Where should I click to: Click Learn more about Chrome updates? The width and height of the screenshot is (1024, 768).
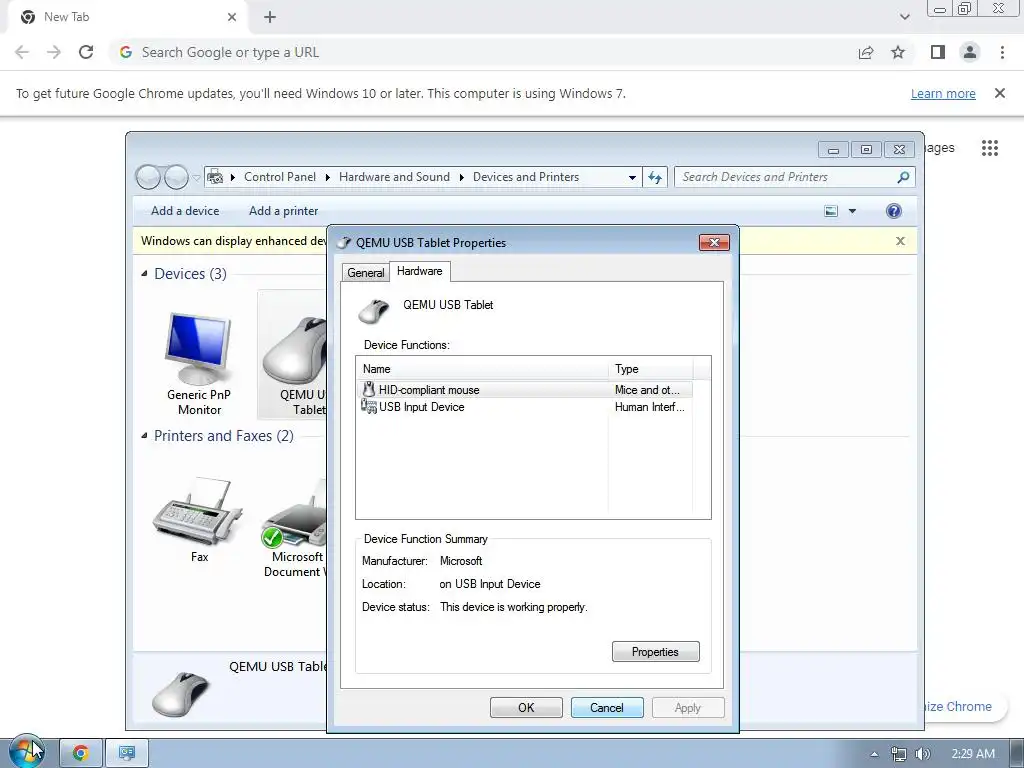[x=943, y=93]
